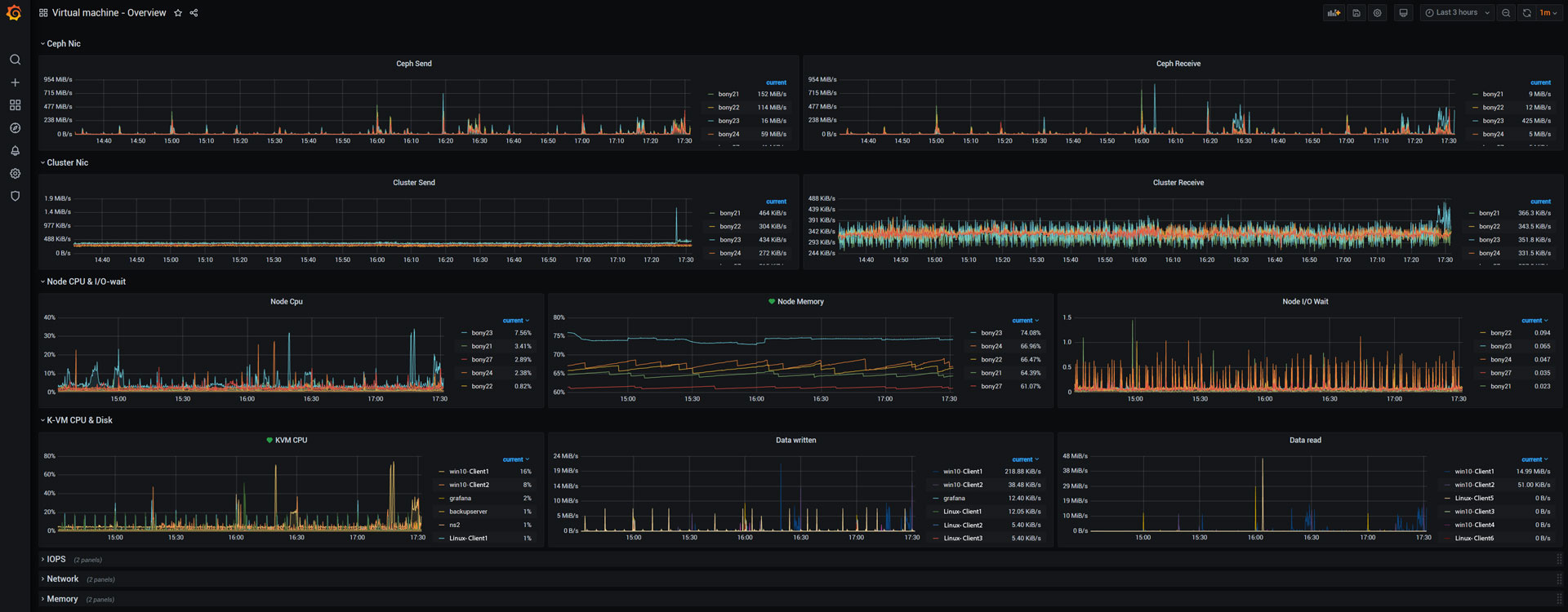Image resolution: width=1568 pixels, height=612 pixels.
Task: Save the dashboard using the disk icon
Action: [1356, 13]
